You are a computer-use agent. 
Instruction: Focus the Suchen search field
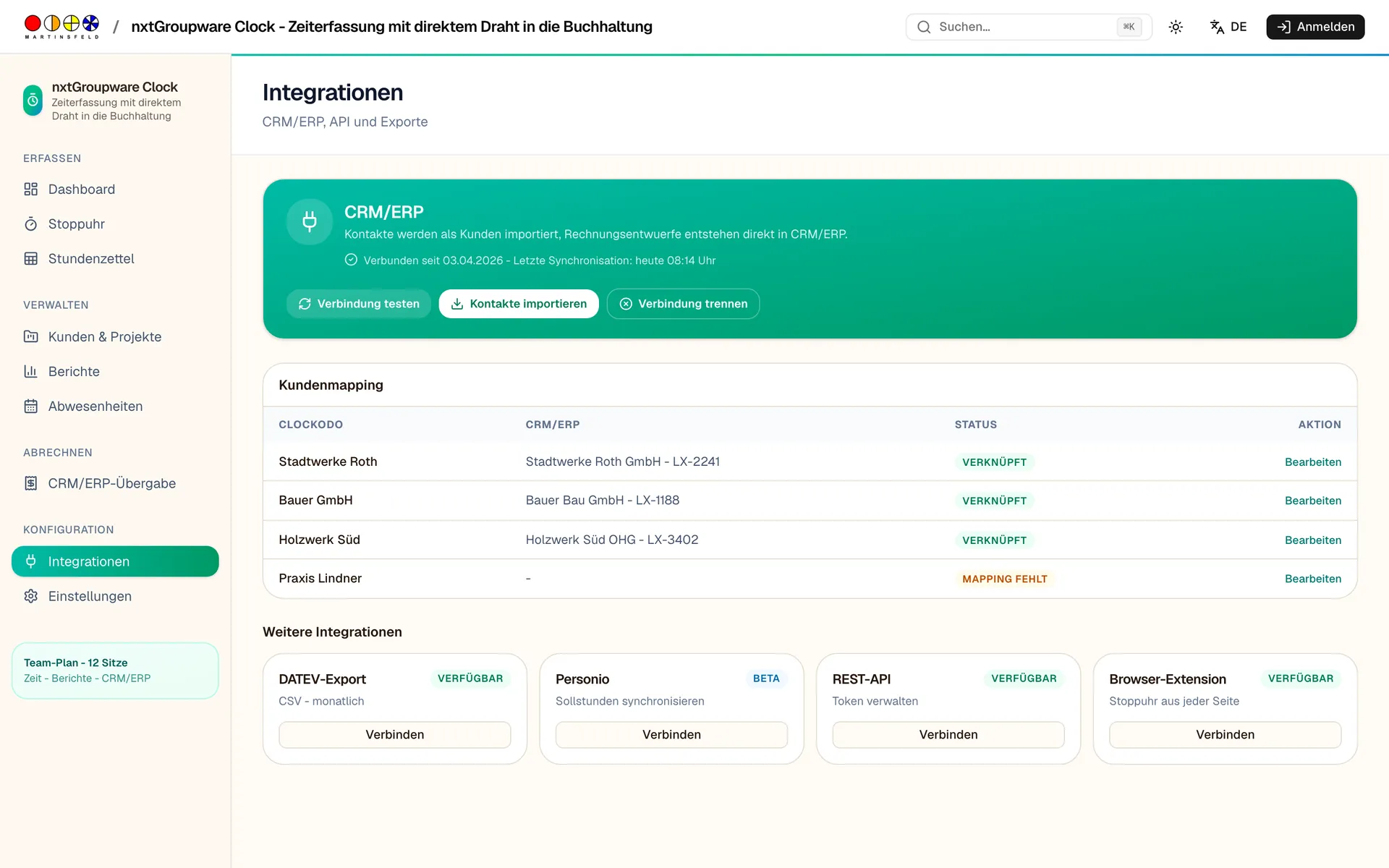[x=1029, y=27]
